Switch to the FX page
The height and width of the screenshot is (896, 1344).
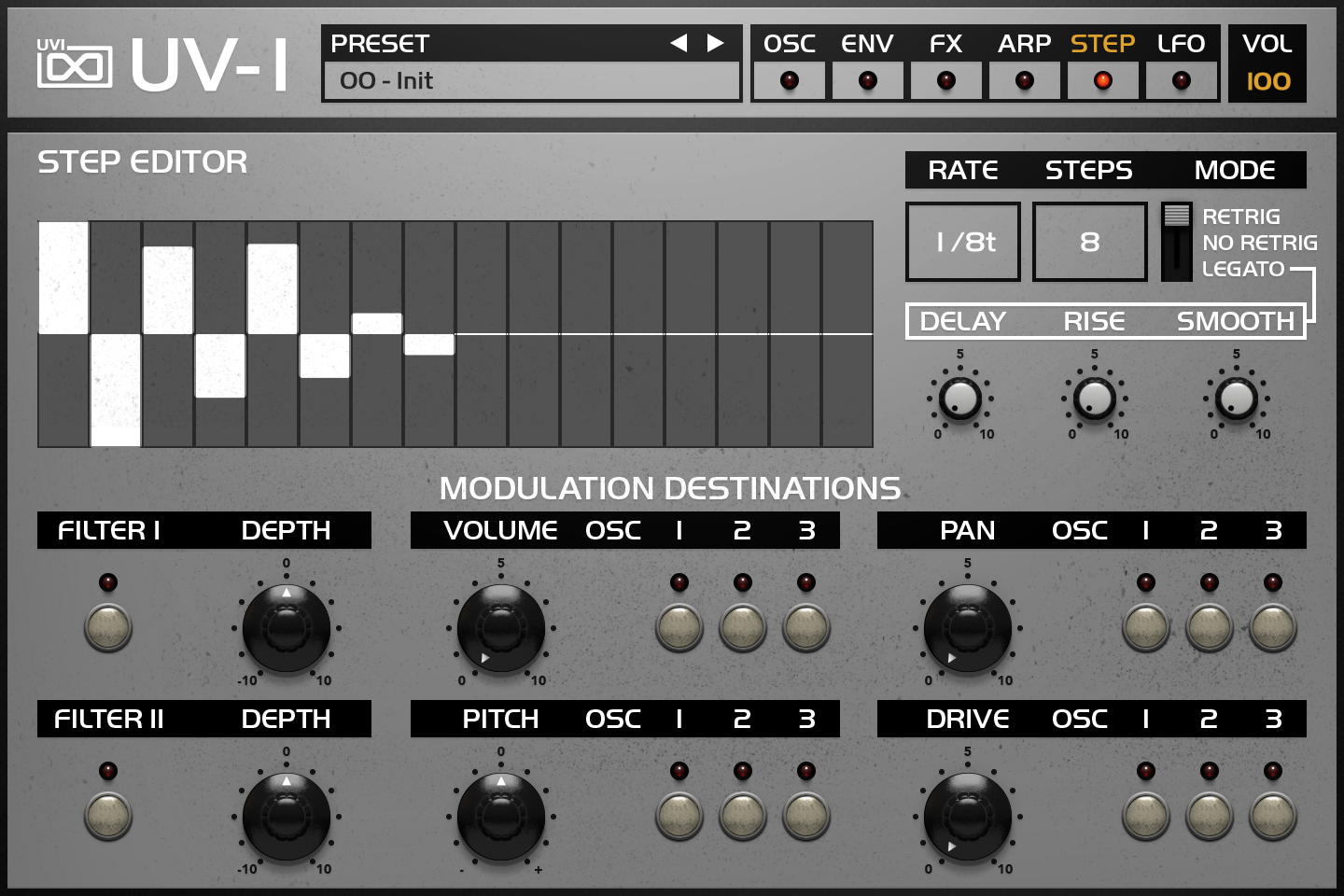pos(946,63)
